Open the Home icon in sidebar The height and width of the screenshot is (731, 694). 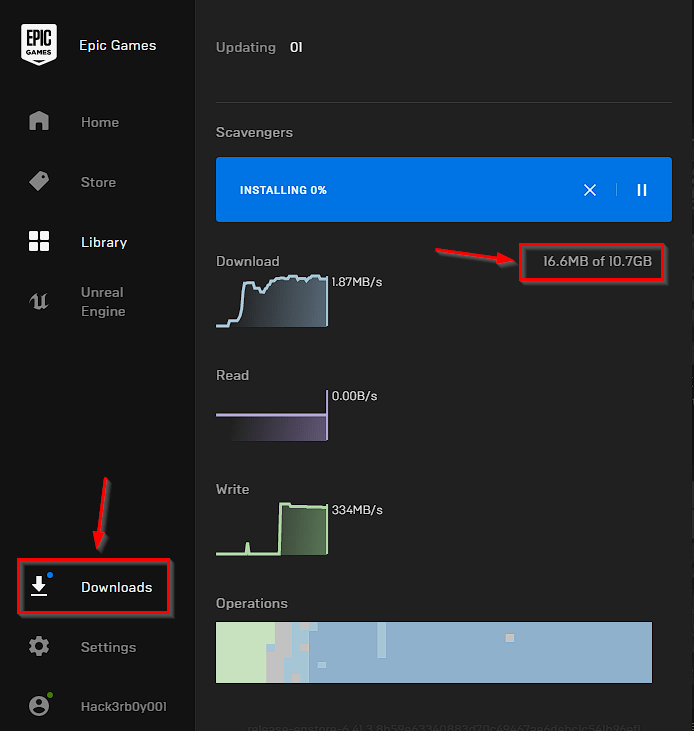pyautogui.click(x=39, y=121)
